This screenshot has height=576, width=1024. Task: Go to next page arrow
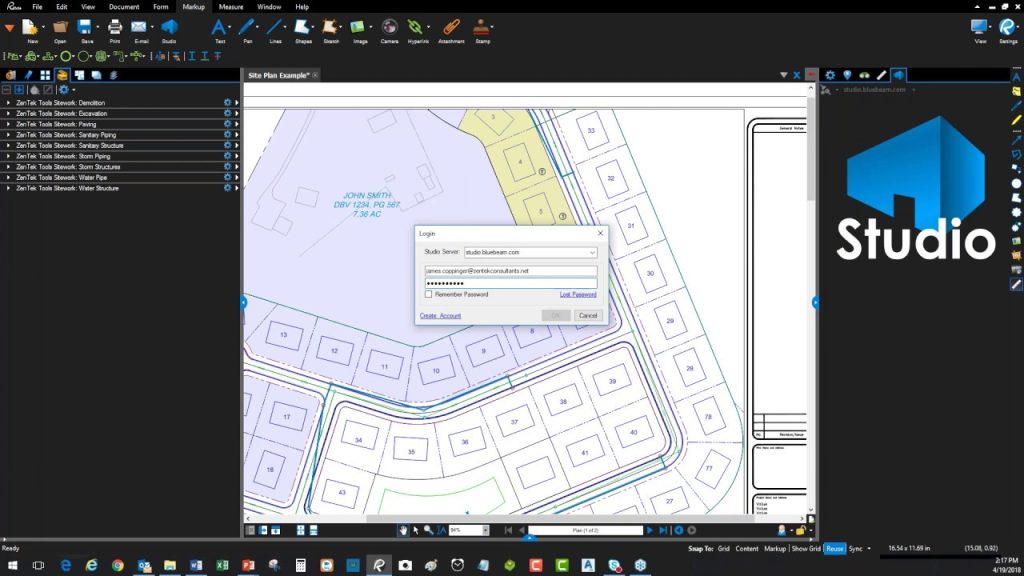tap(650, 530)
